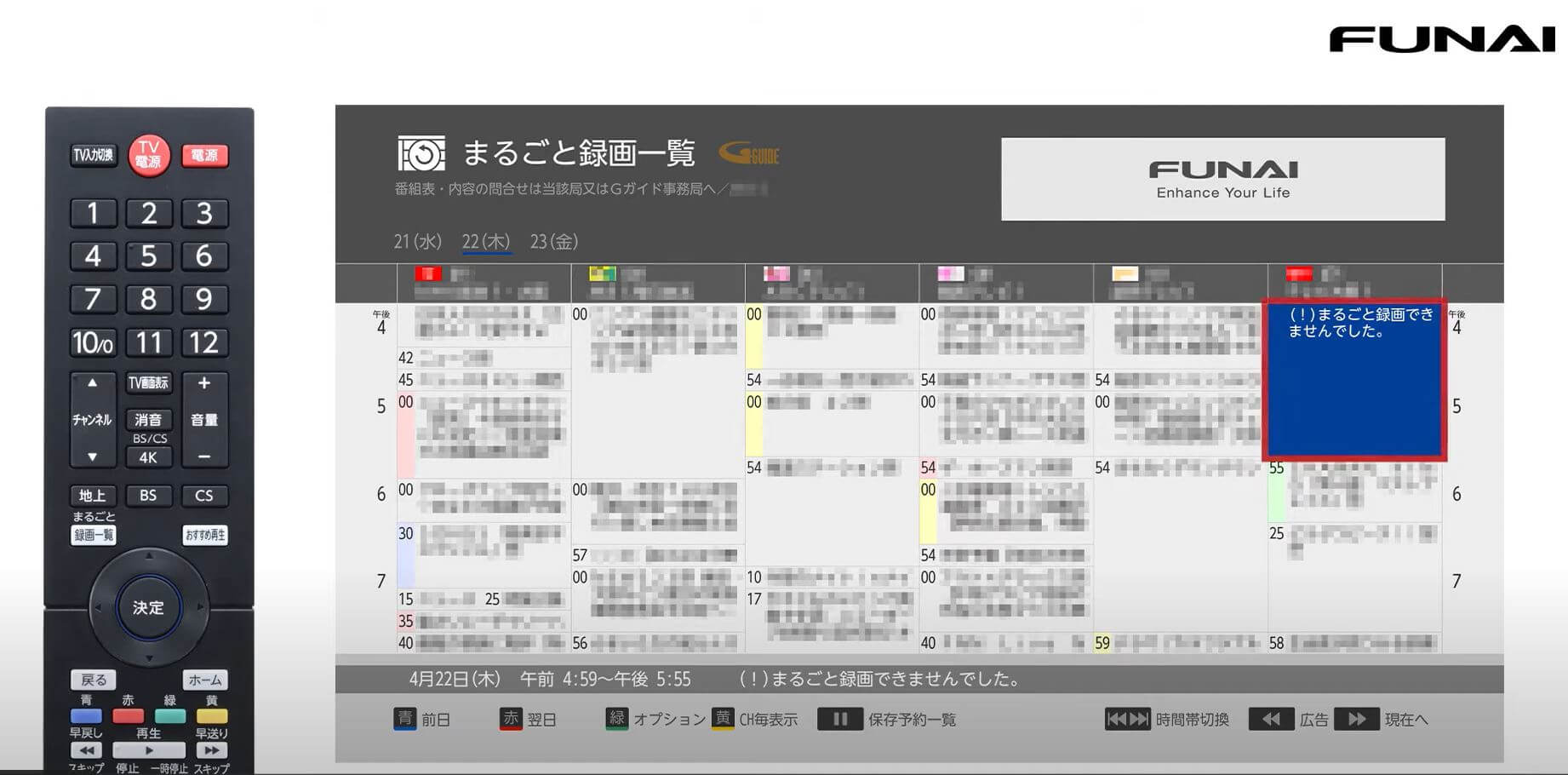The image size is (1568, 775).
Task: Click the fast-forward icon for 現在へ
Action: (1357, 720)
